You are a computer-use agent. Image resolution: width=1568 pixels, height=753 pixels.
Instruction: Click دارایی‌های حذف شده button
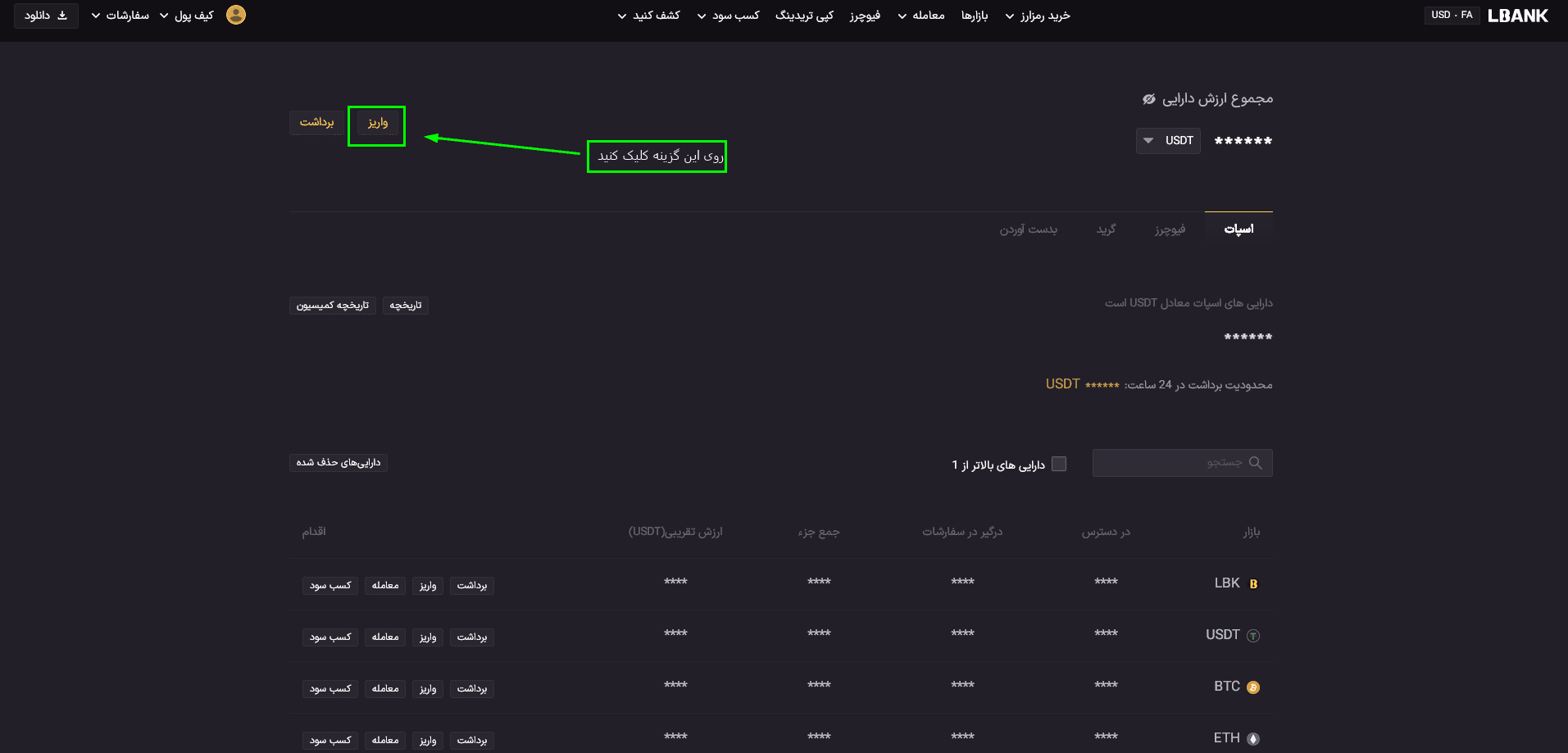[x=339, y=463]
